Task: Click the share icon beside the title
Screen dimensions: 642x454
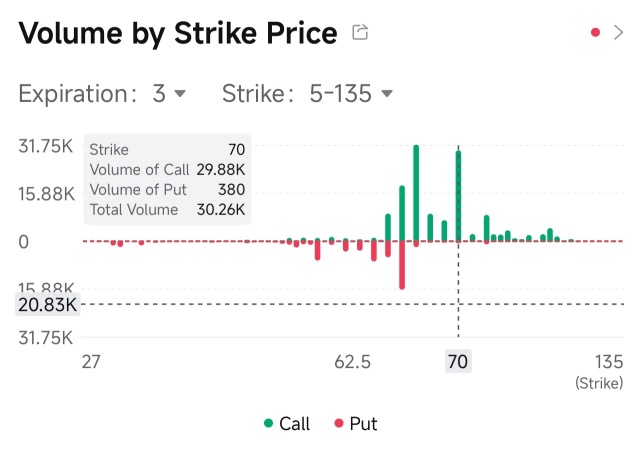Action: (360, 32)
